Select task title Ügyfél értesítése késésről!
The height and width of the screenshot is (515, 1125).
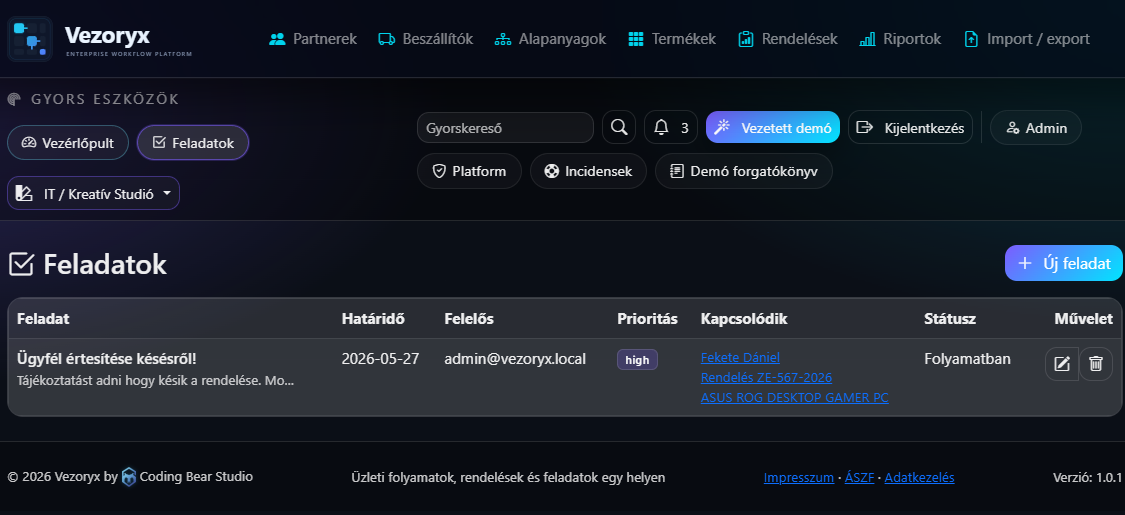(107, 358)
